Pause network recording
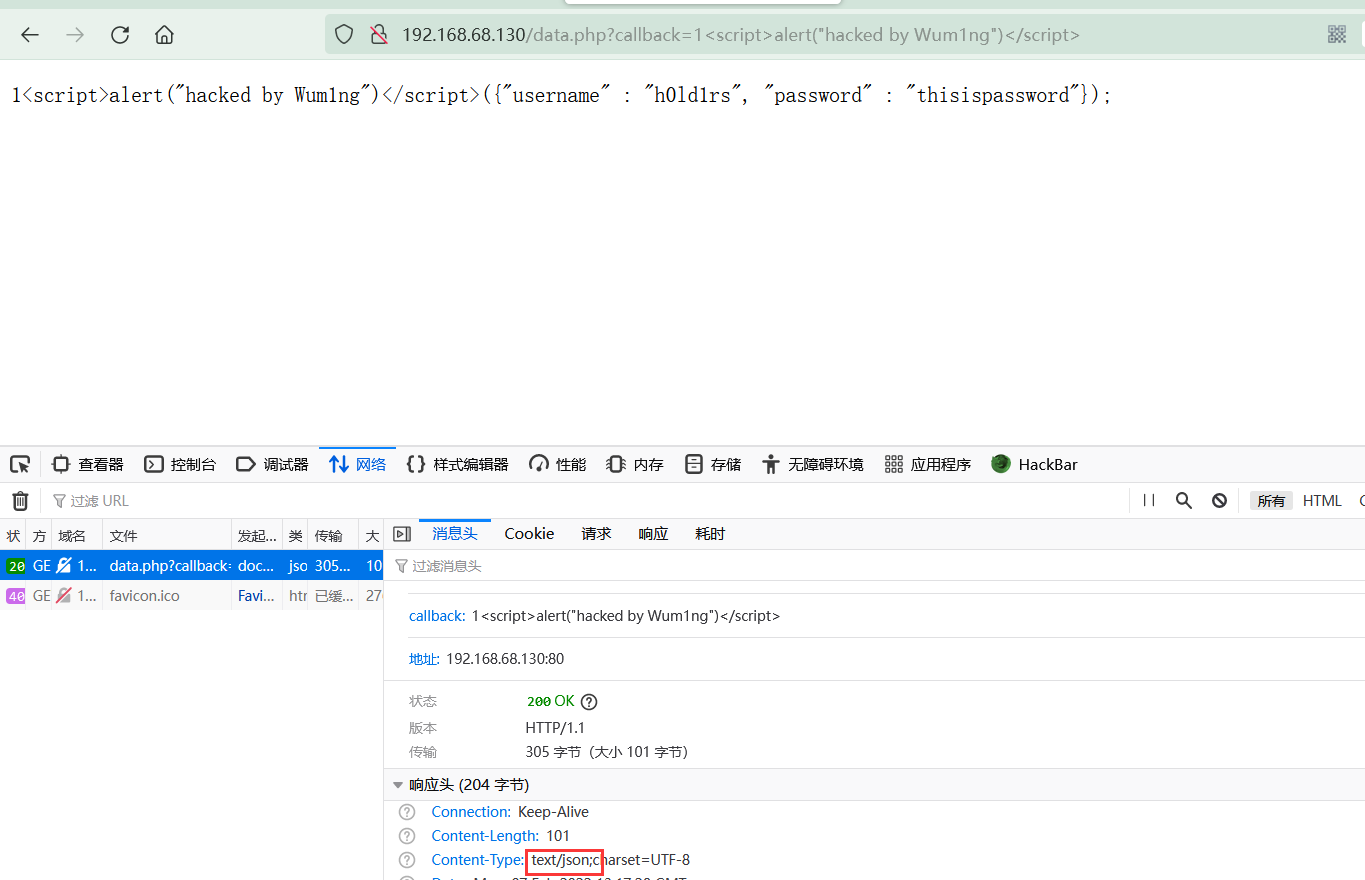 (x=1149, y=501)
